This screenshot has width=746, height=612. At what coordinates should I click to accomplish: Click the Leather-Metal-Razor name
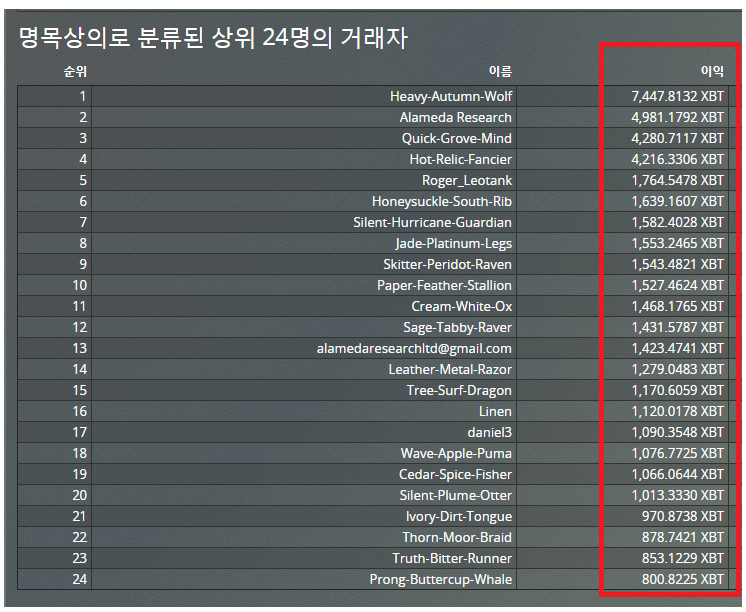pyautogui.click(x=450, y=369)
